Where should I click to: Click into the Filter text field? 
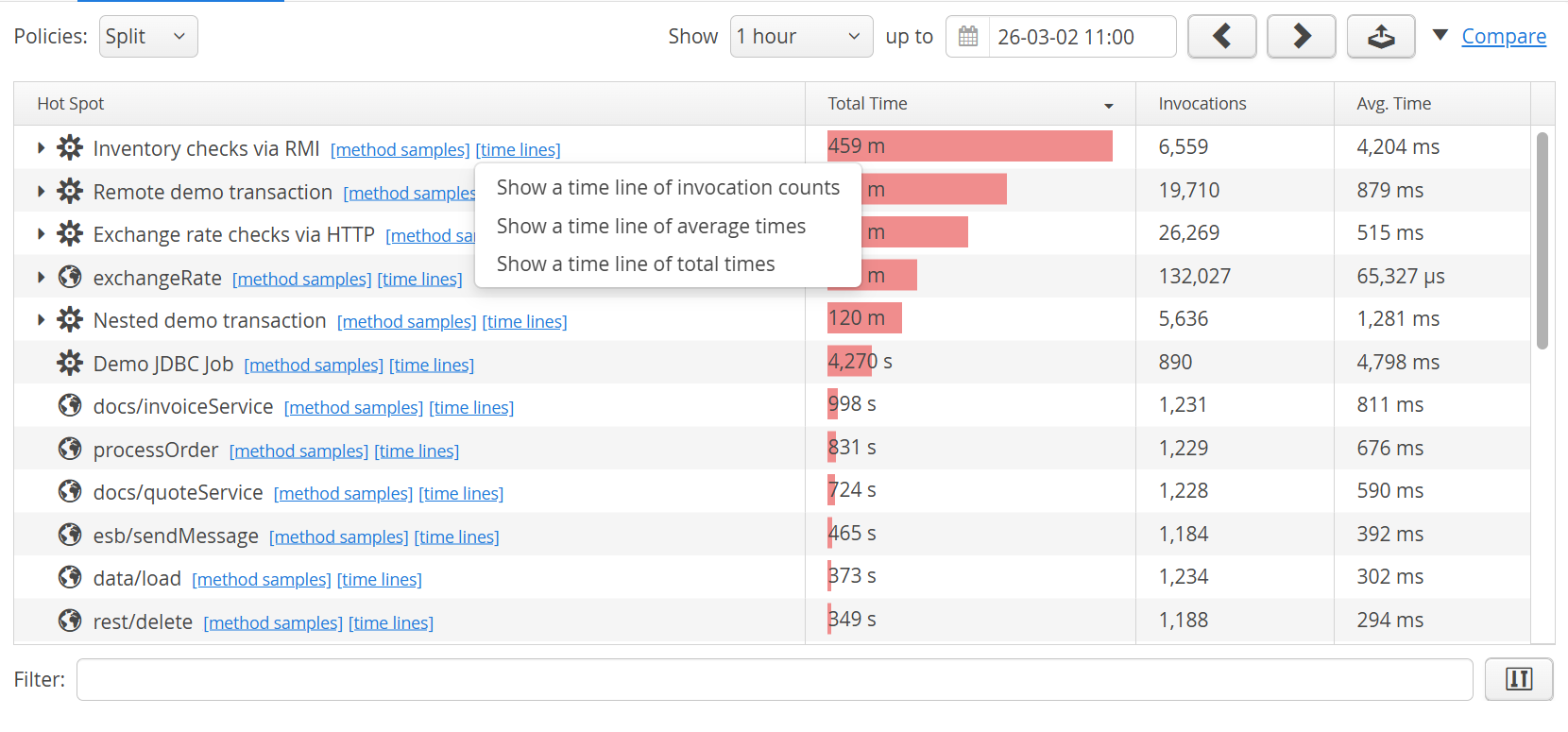[774, 679]
